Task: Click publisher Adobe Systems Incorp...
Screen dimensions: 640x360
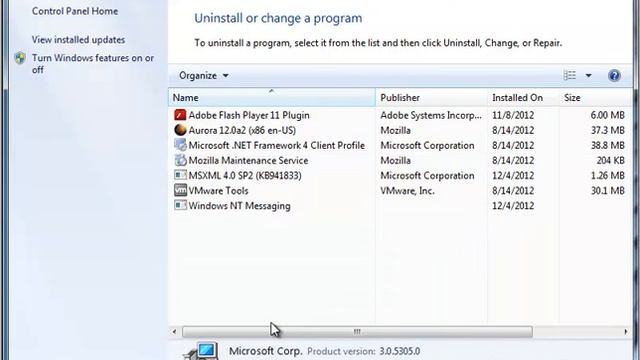Action: [x=431, y=115]
